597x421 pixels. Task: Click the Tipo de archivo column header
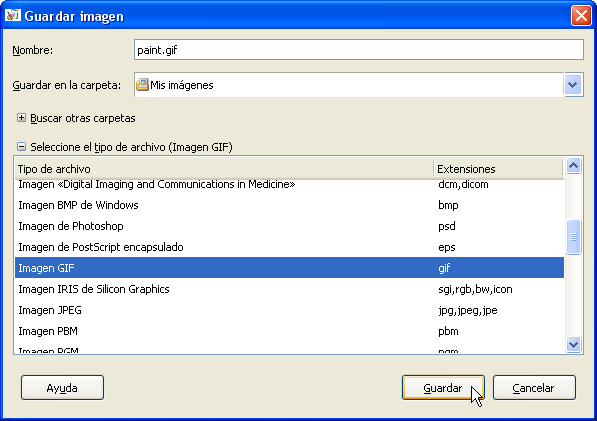point(224,169)
